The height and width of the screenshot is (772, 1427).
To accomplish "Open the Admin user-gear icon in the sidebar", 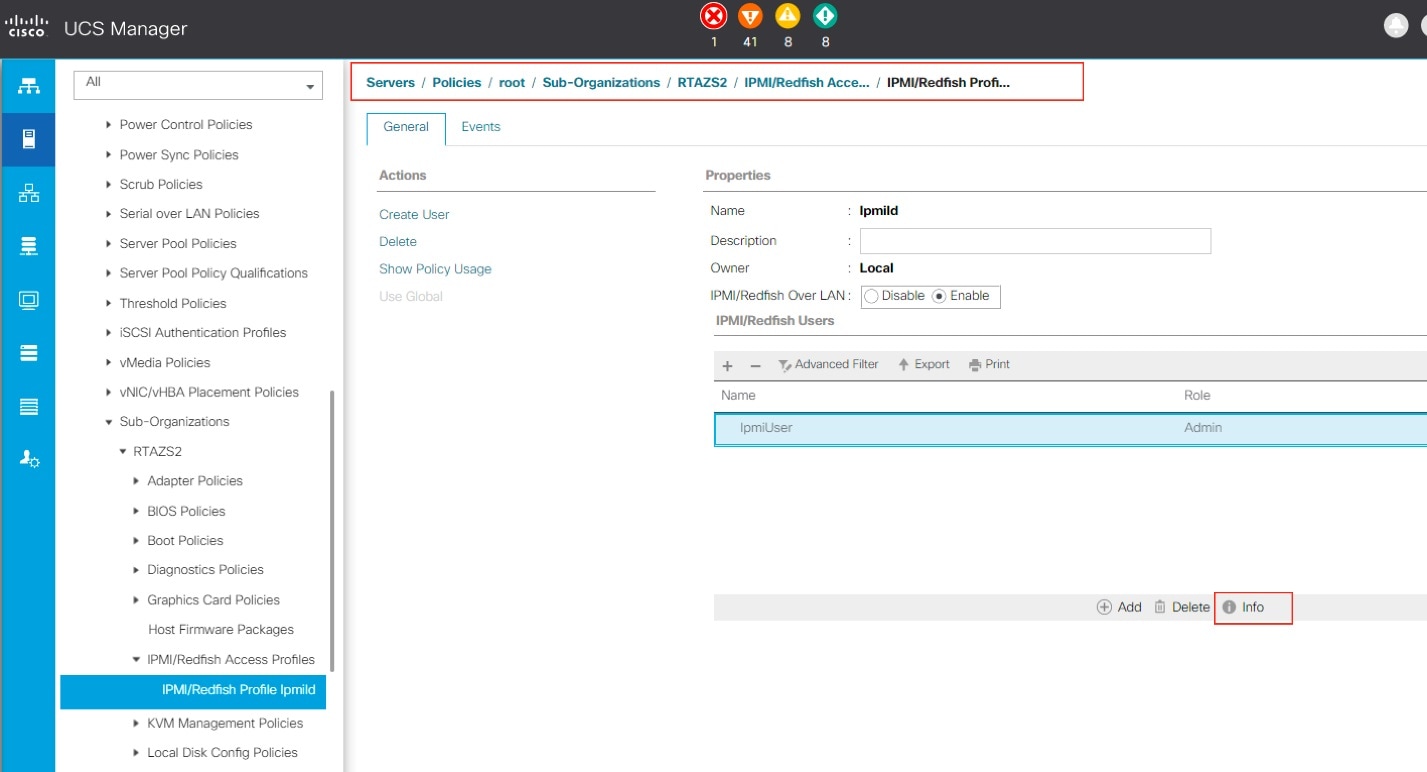I will [29, 459].
